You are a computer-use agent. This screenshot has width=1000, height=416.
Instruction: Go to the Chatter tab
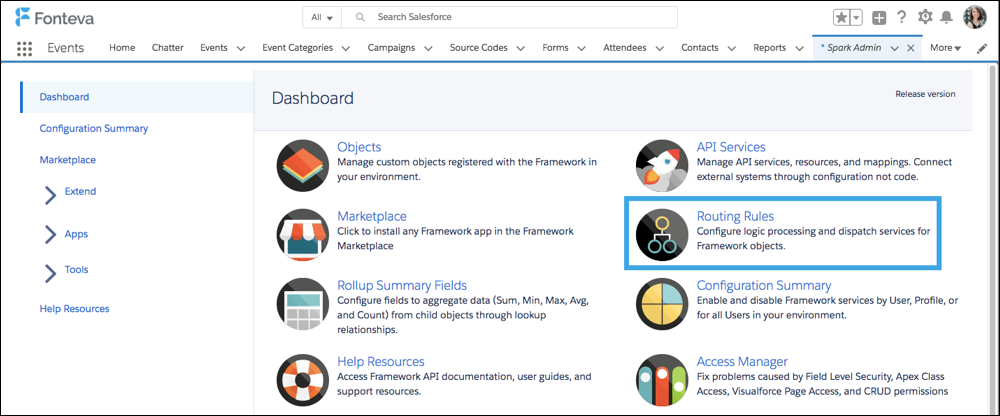pyautogui.click(x=168, y=48)
